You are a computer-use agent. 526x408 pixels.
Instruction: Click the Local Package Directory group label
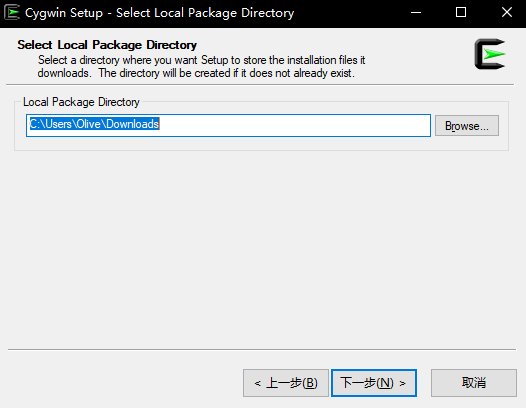81,102
